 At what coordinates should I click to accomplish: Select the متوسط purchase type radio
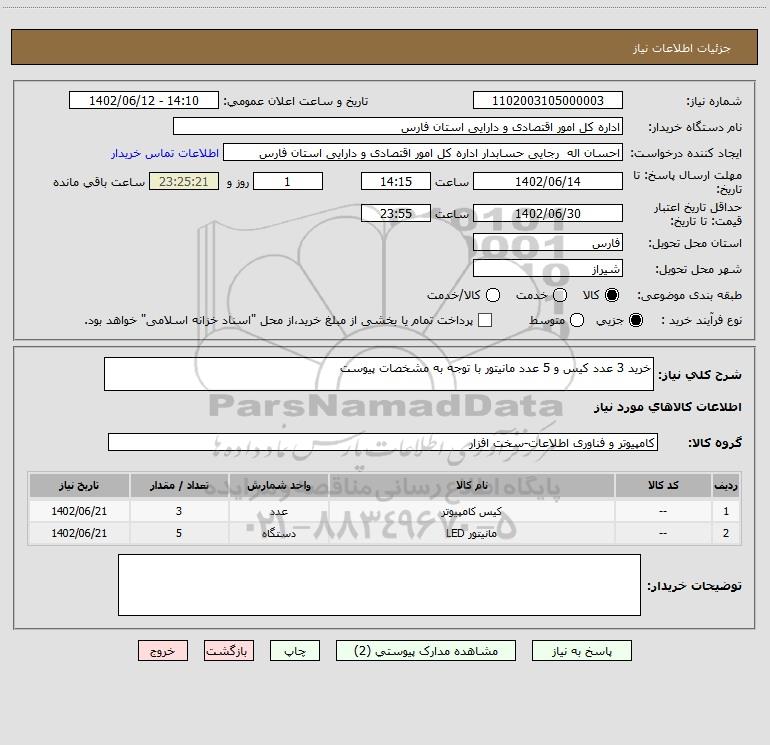pos(577,320)
